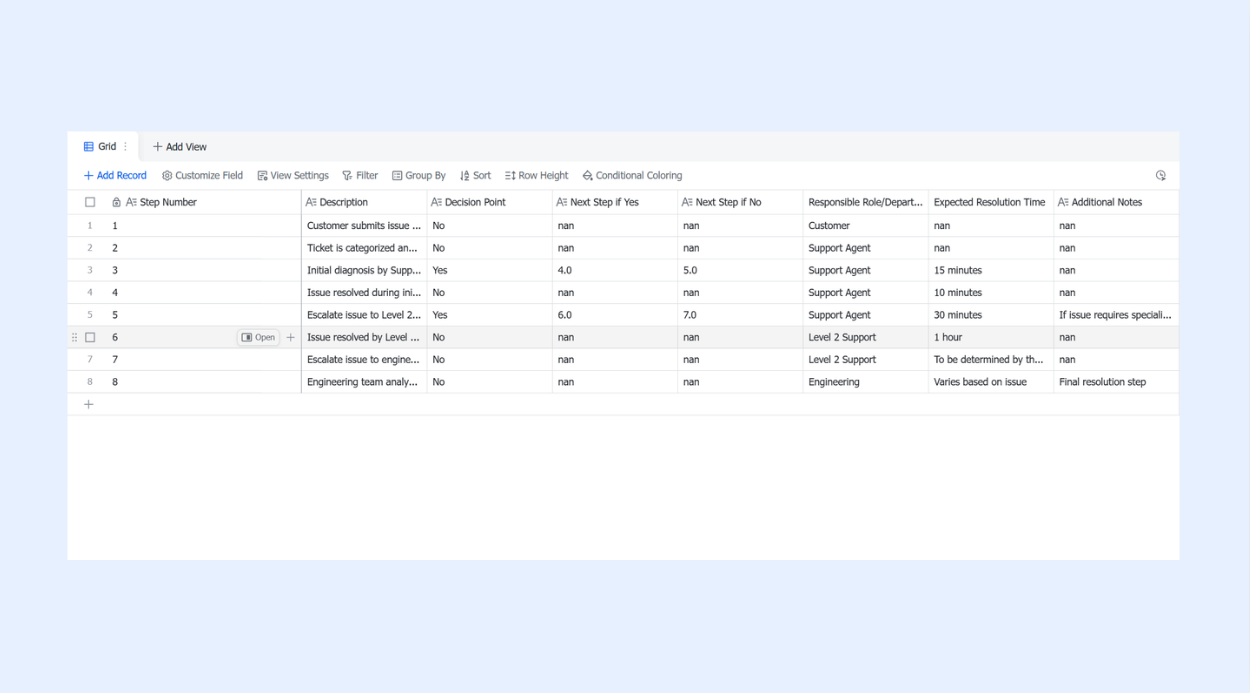The width and height of the screenshot is (1250, 693).
Task: Select 'Varies based on issue' cell
Action: tap(991, 382)
